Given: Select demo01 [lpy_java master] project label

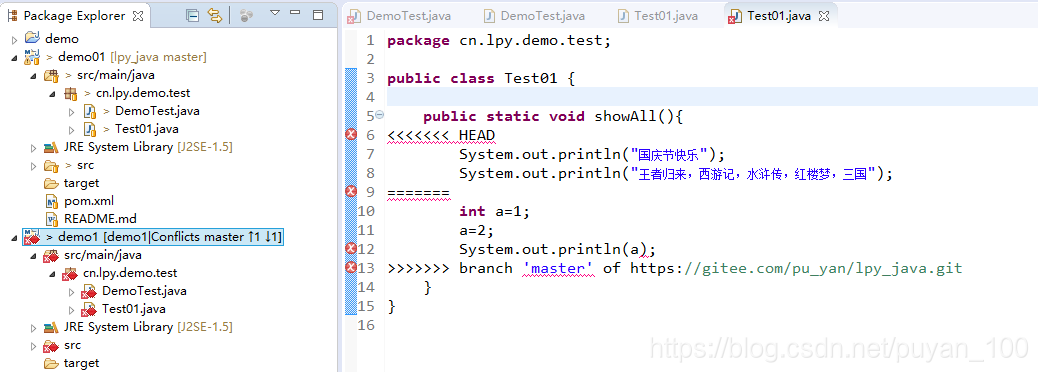Looking at the screenshot, I should [x=132, y=57].
